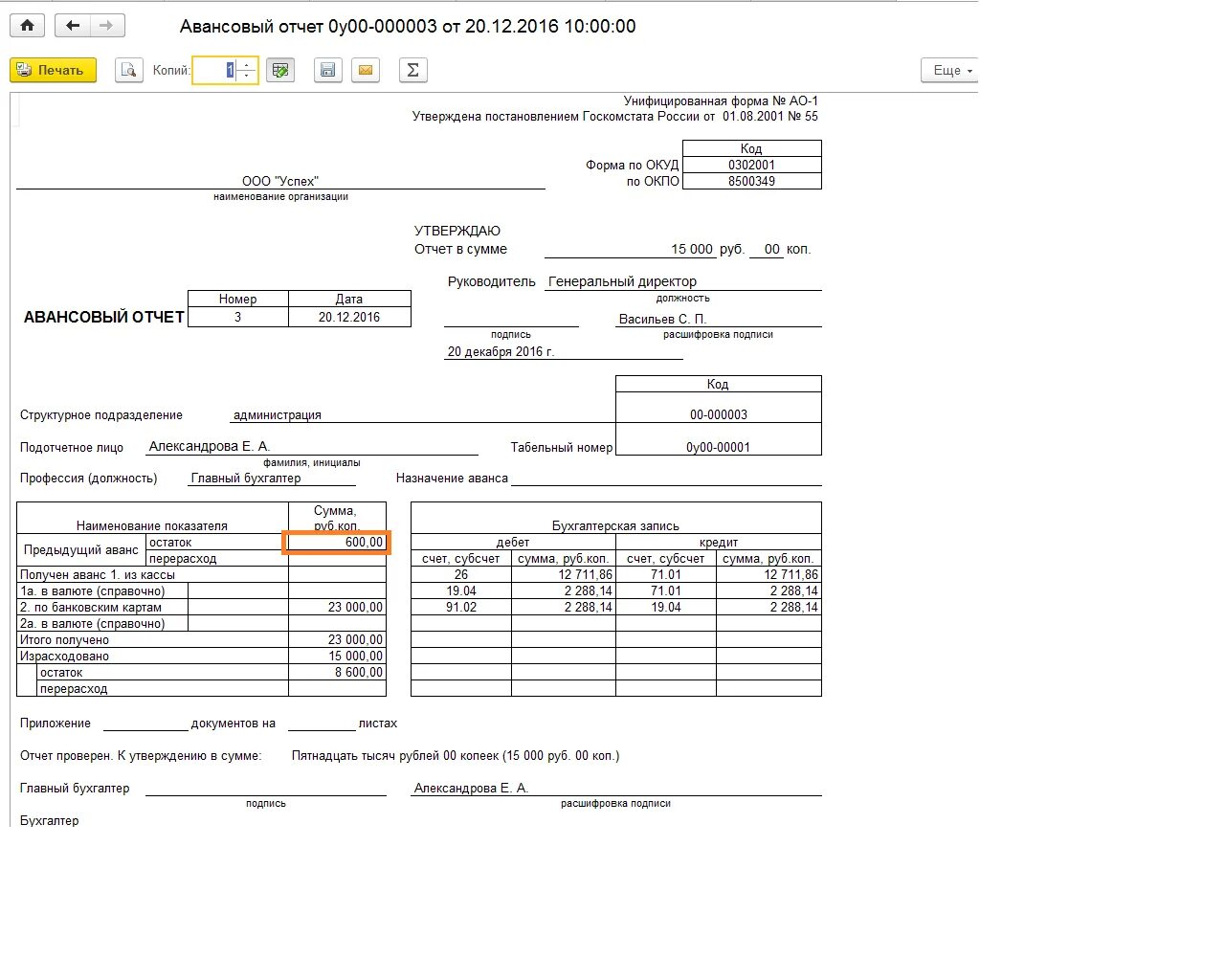
Task: Select OKUD code 0302001 cell
Action: [x=751, y=165]
